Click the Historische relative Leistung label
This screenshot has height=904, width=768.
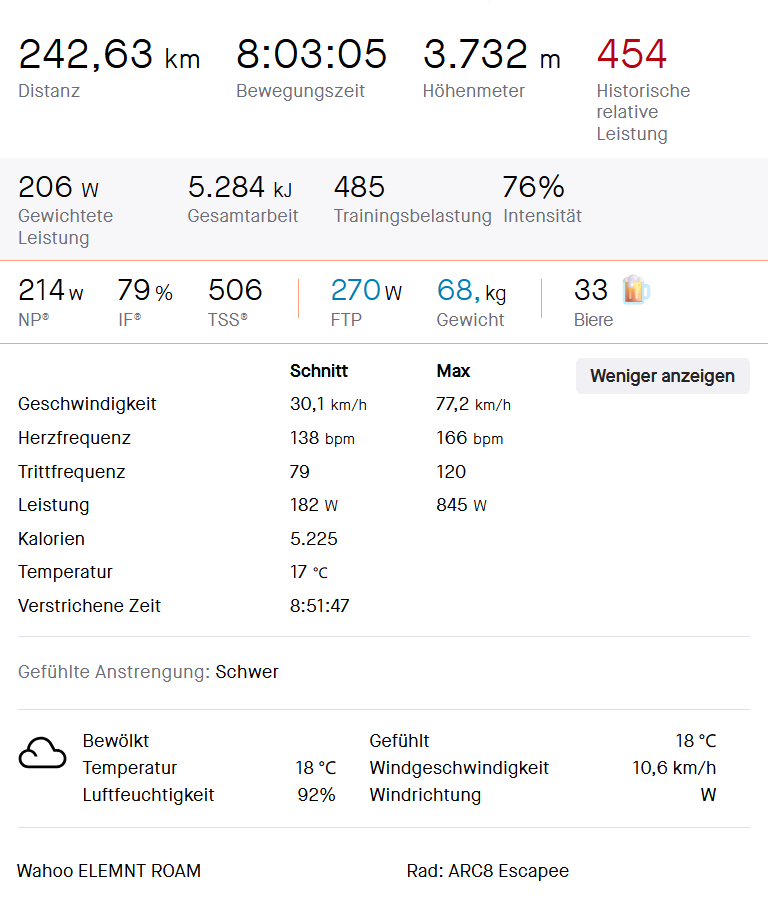[643, 112]
